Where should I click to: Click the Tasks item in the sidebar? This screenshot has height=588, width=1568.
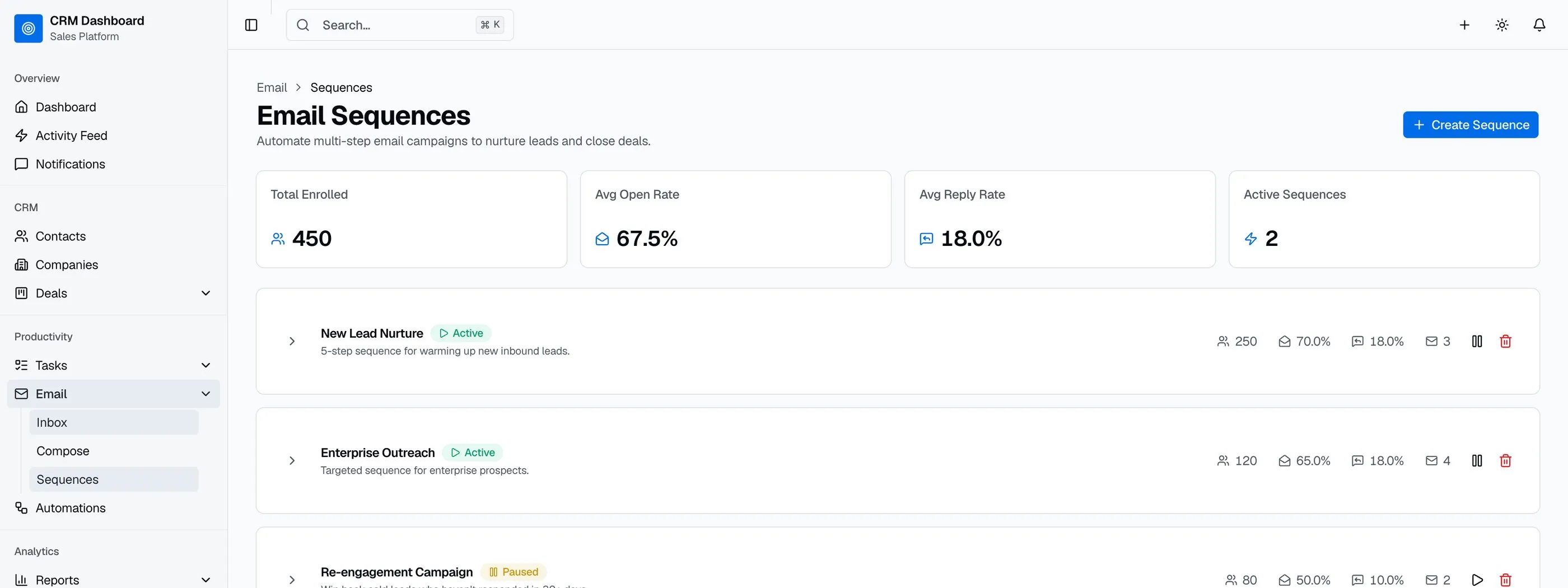tap(113, 365)
